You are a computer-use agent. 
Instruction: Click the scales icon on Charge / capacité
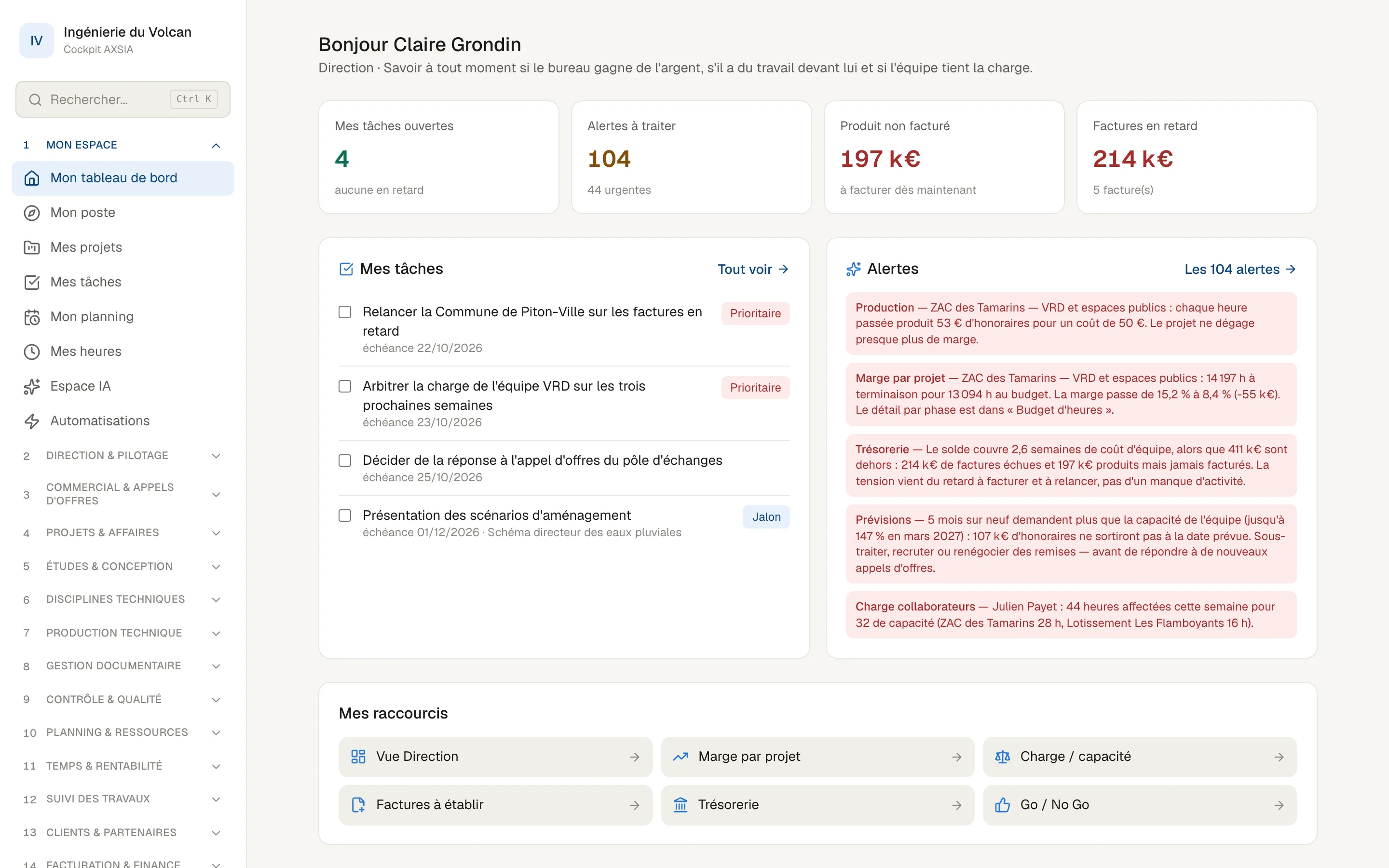pos(1002,757)
